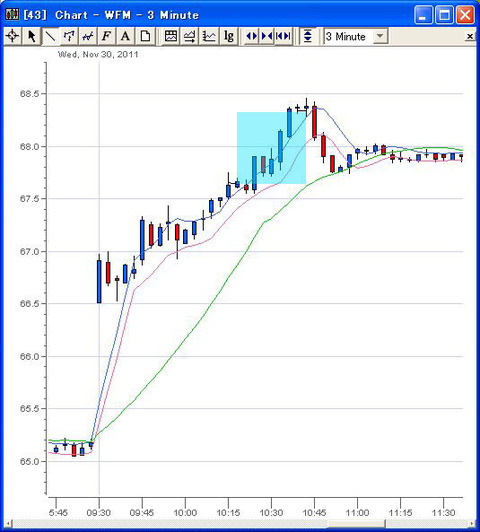Click the 09:30 time axis label

tap(99, 512)
